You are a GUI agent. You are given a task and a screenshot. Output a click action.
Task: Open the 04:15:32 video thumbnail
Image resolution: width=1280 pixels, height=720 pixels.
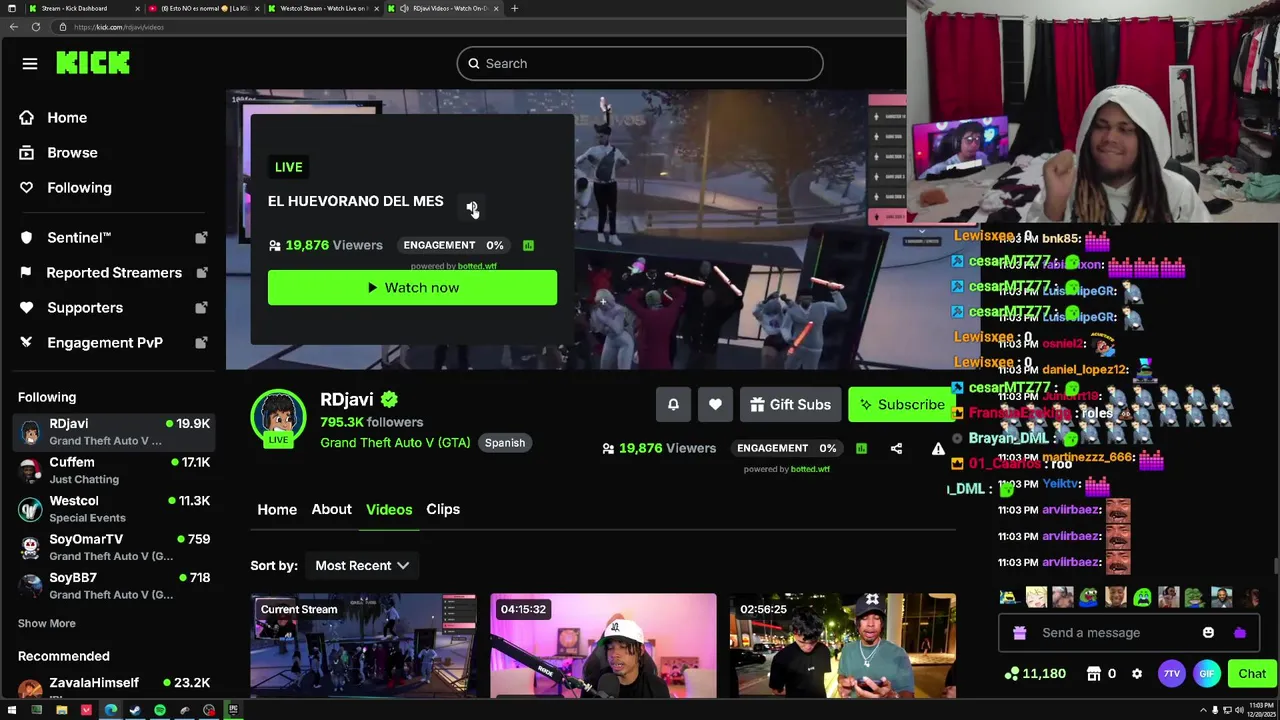pyautogui.click(x=603, y=646)
